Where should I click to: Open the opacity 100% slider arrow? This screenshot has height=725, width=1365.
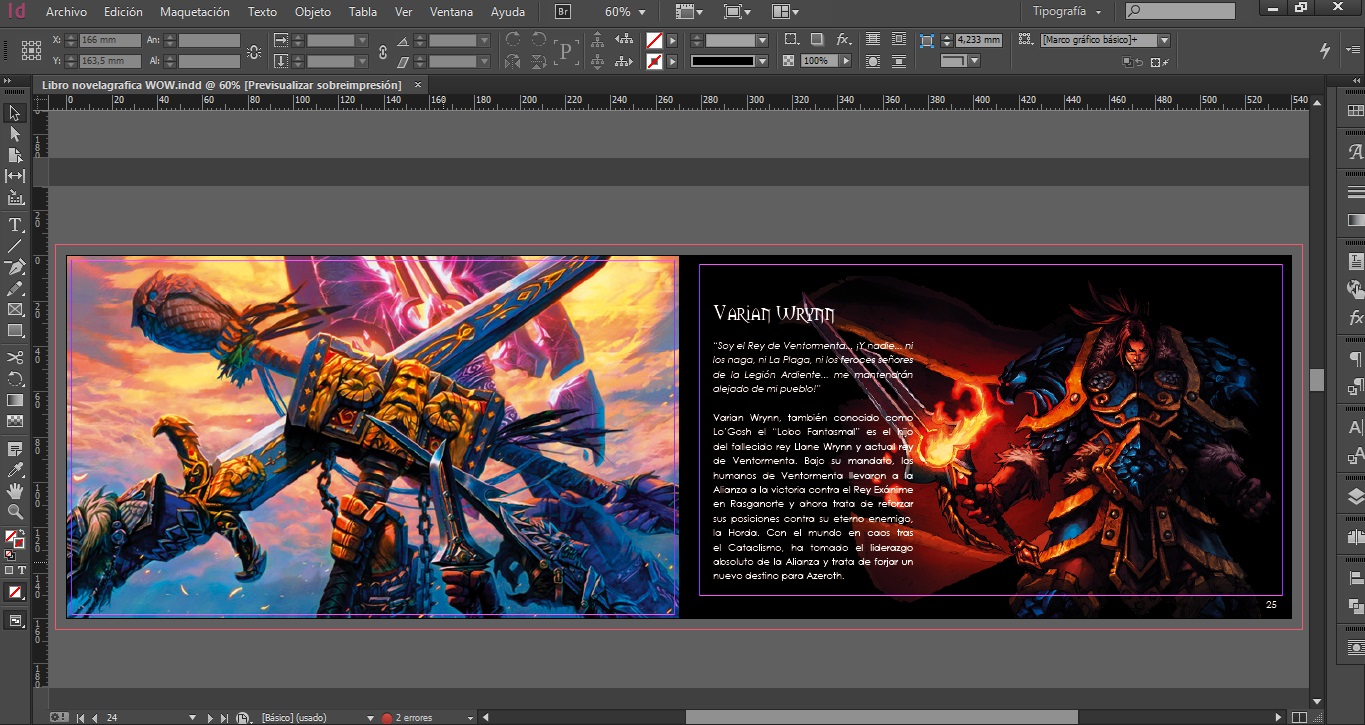[x=846, y=61]
